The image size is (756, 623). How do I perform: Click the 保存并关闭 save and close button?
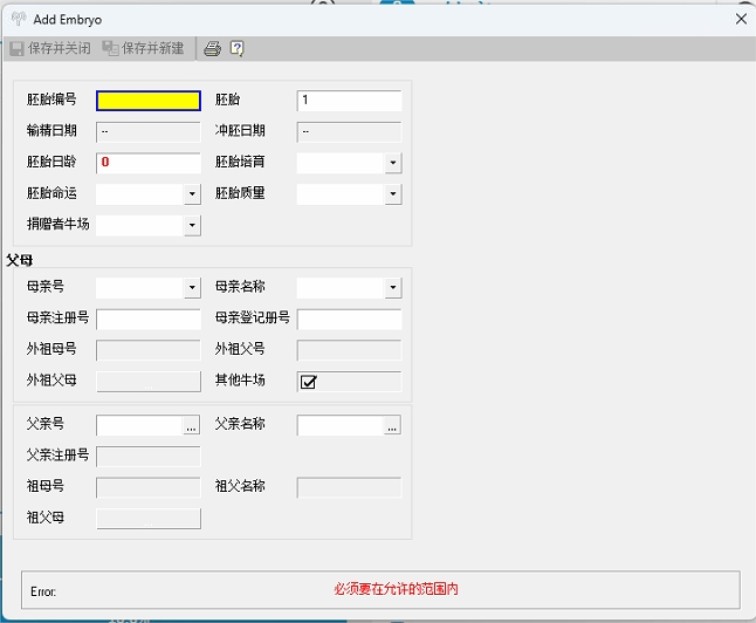(x=50, y=48)
